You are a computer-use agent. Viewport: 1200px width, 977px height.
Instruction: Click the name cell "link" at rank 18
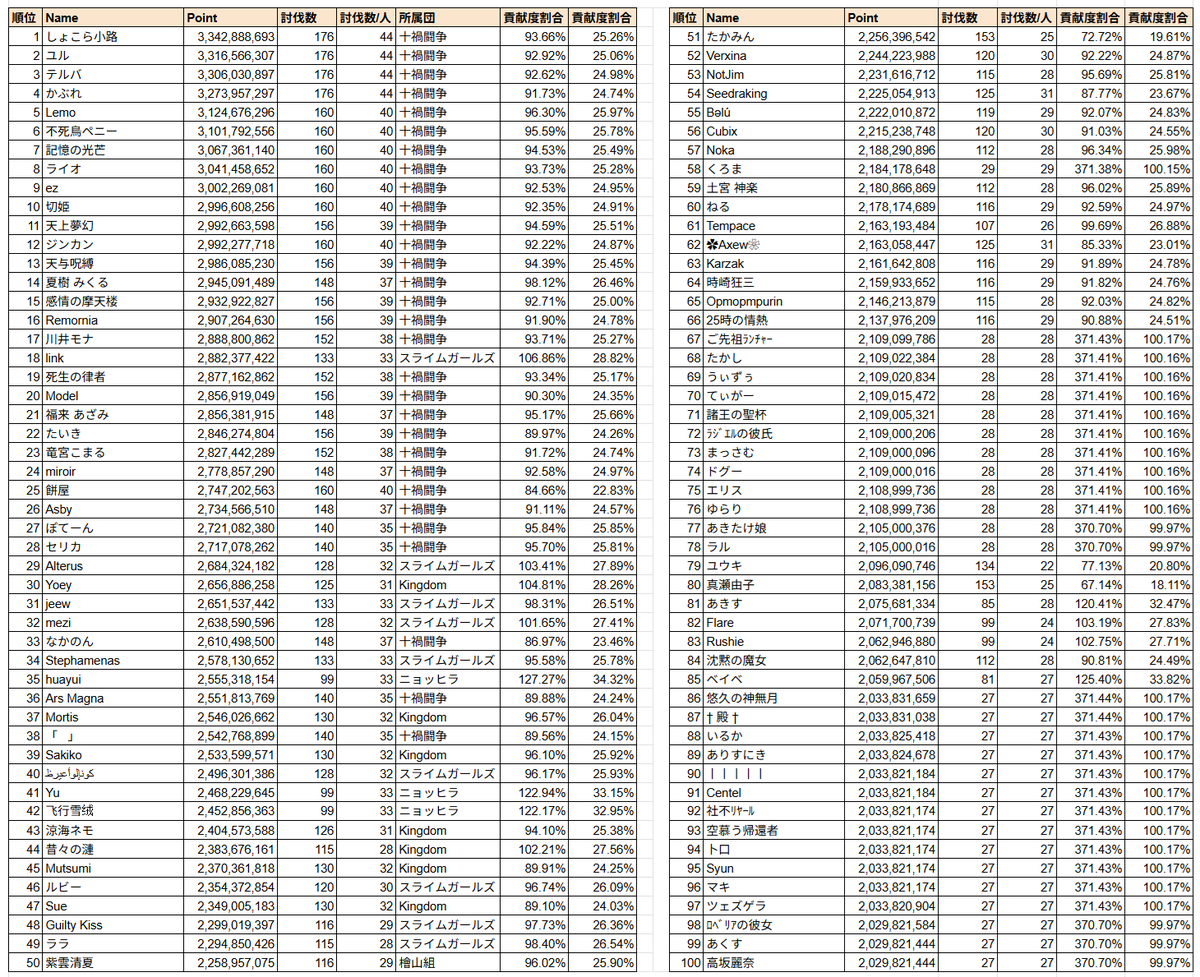click(113, 358)
